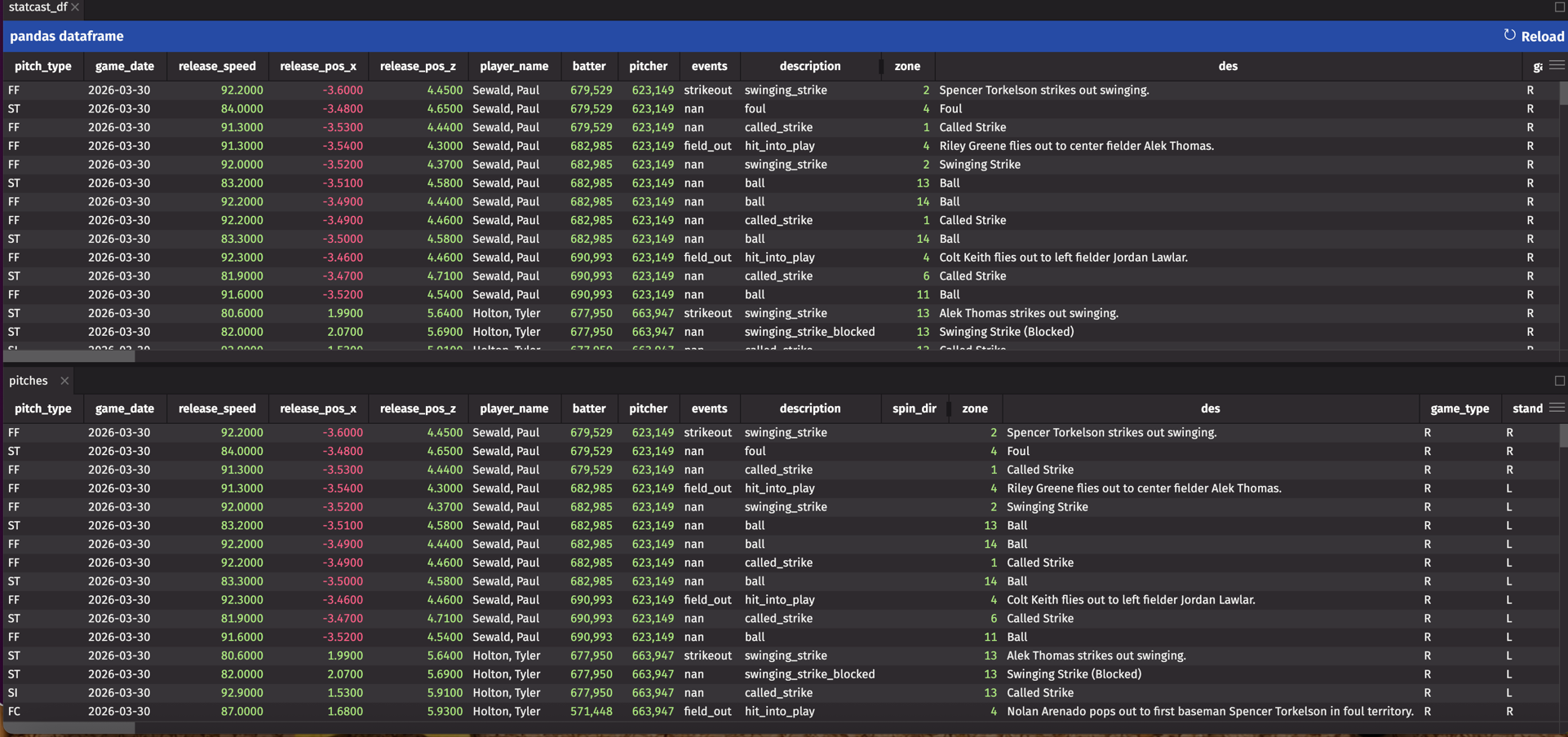Viewport: 1568px width, 737px height.
Task: Maximize the statcast_df panel
Action: coord(1559,7)
